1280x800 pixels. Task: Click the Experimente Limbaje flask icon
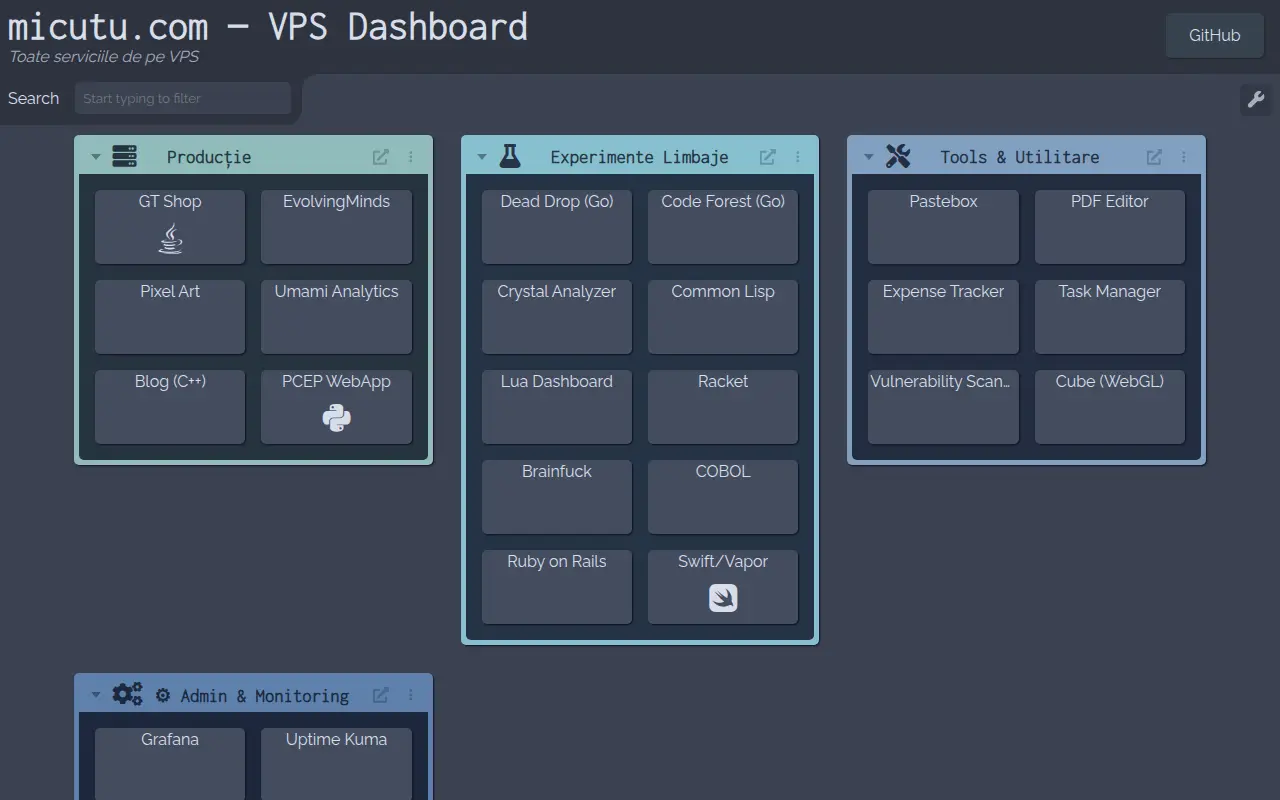[x=510, y=156]
